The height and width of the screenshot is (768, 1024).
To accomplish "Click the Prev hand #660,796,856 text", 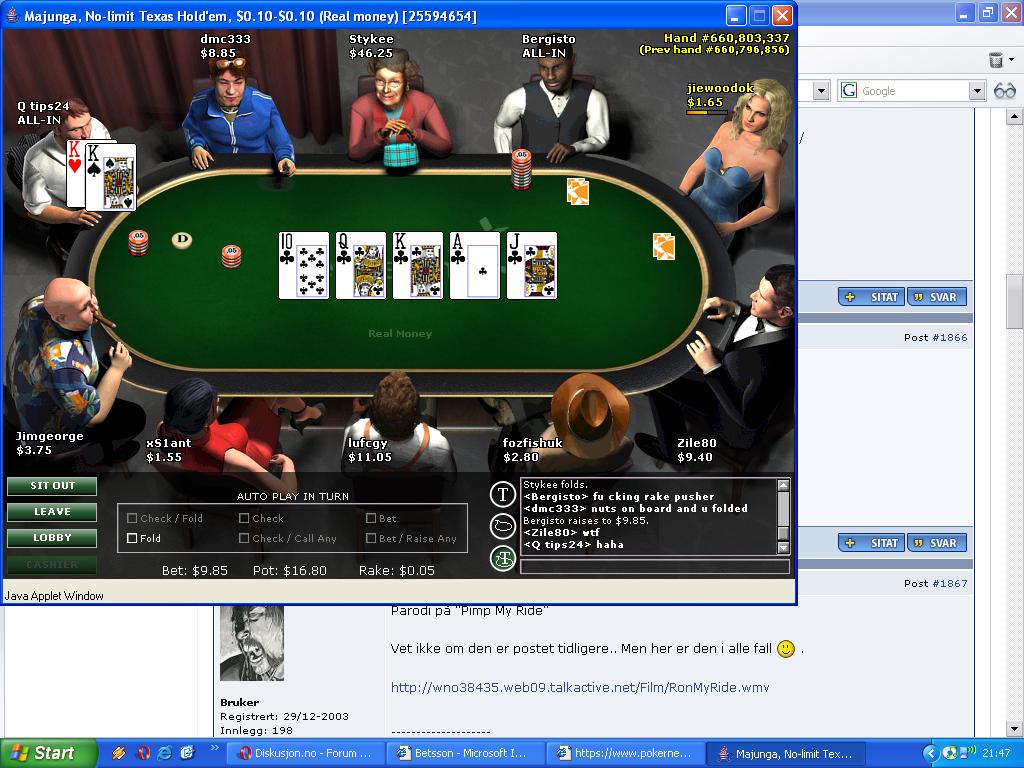I will point(714,50).
